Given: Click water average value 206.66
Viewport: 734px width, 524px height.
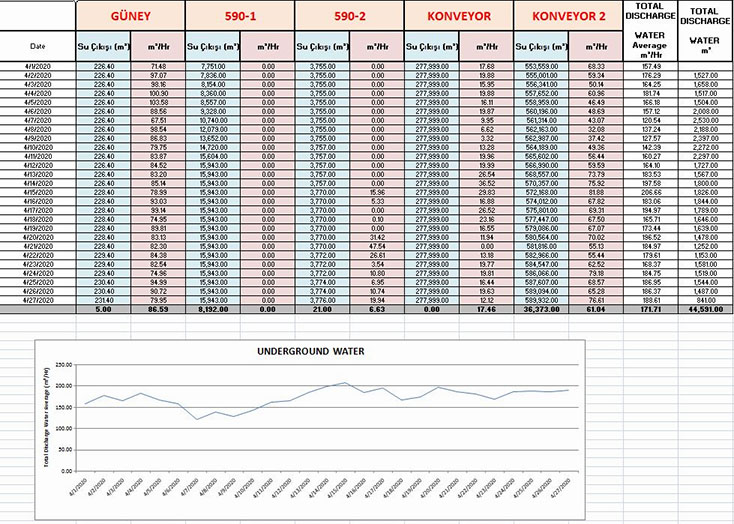Looking at the screenshot, I should [650, 192].
